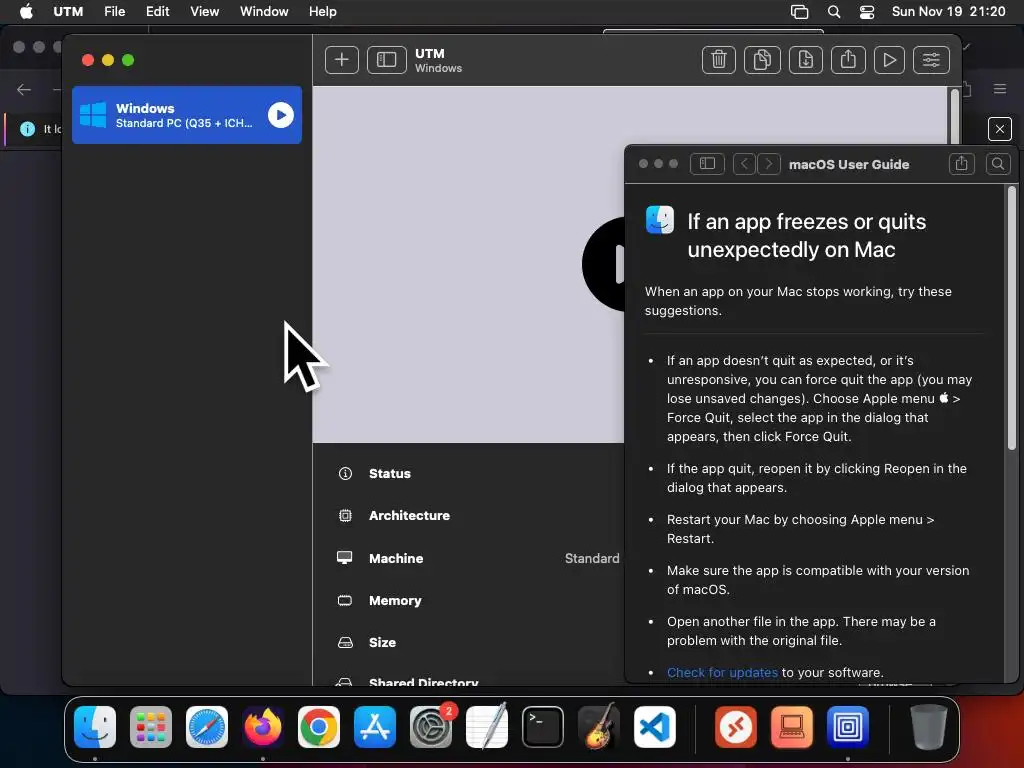Select the Machine row in VM details
The image size is (1024, 768).
[468, 558]
